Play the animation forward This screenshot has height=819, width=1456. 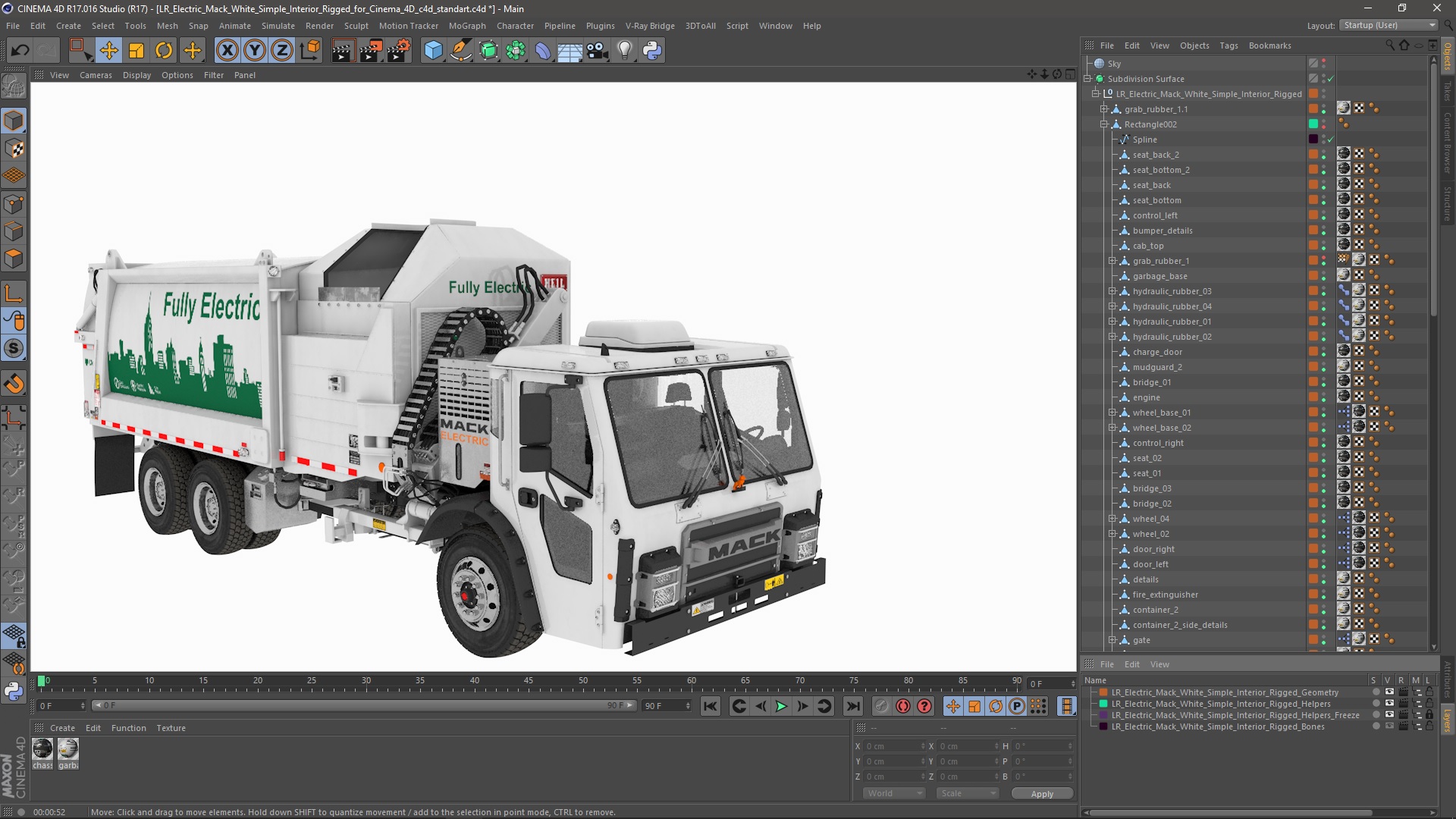781,707
